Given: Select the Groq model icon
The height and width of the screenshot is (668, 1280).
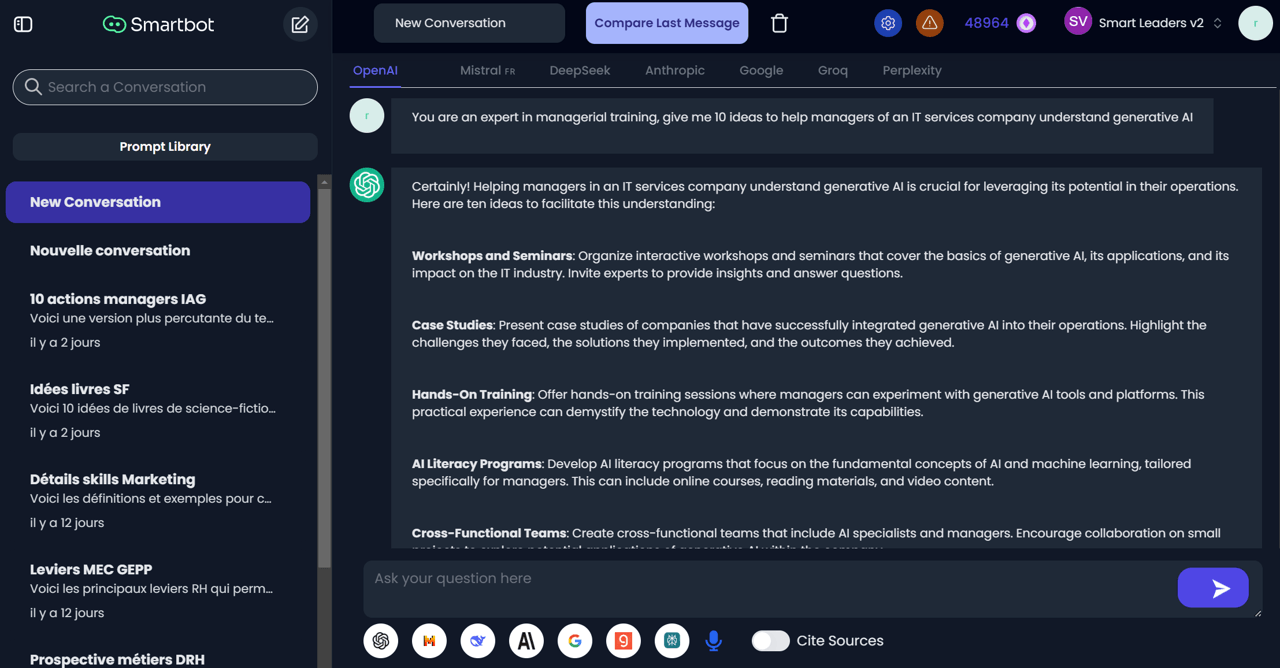Looking at the screenshot, I should tap(623, 640).
